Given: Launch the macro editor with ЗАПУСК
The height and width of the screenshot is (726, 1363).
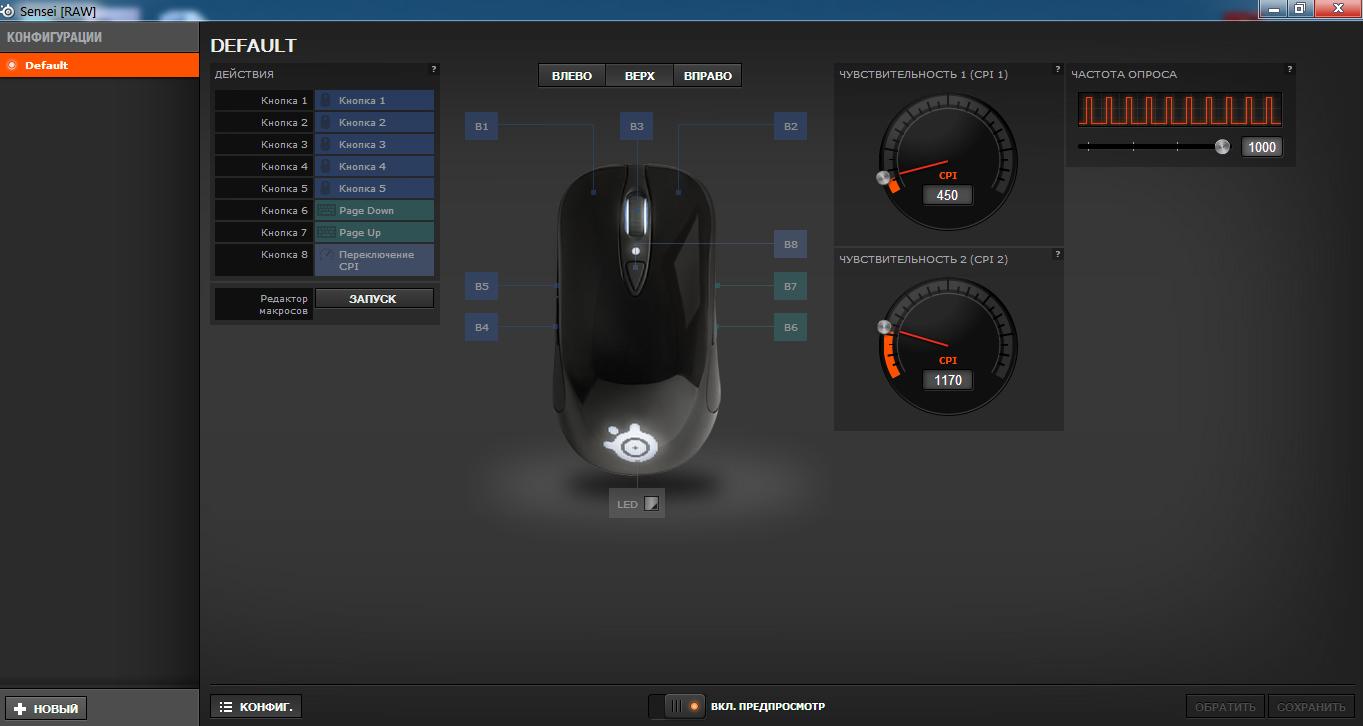Looking at the screenshot, I should 374,298.
